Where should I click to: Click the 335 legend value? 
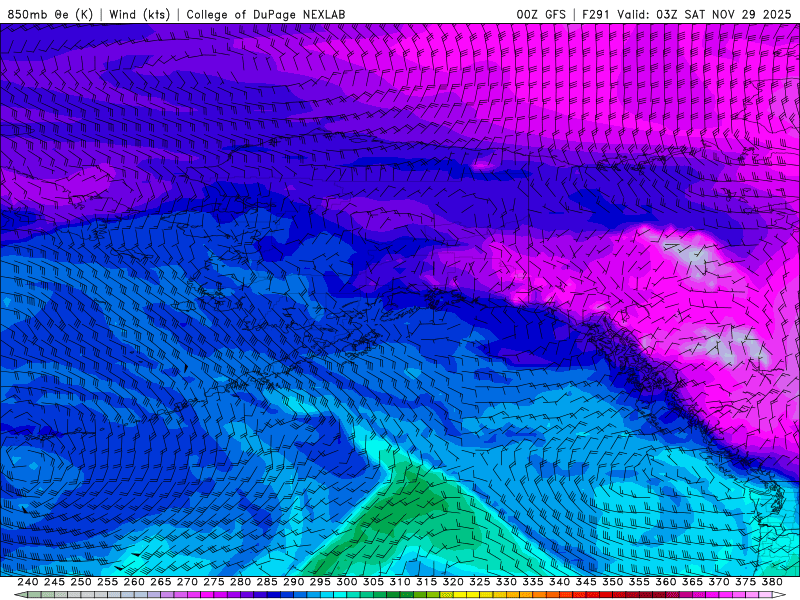click(x=533, y=582)
